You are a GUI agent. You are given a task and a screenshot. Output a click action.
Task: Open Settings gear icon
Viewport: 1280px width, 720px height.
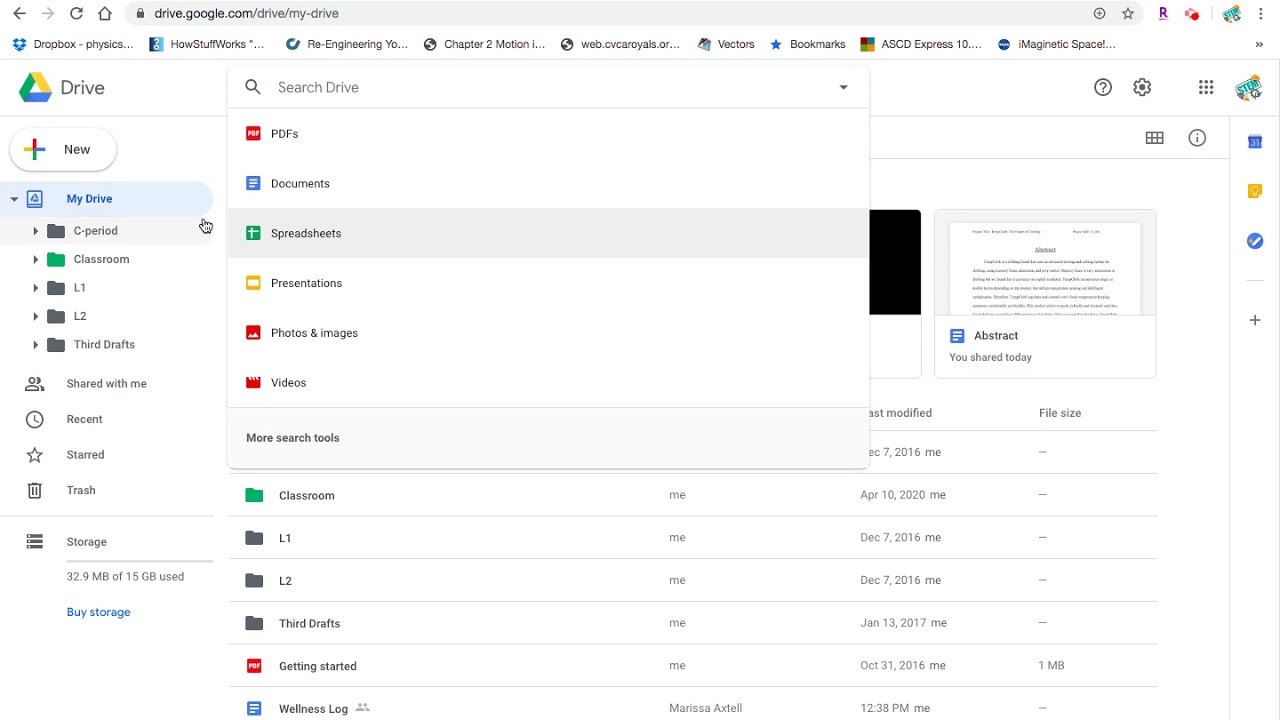pyautogui.click(x=1142, y=87)
